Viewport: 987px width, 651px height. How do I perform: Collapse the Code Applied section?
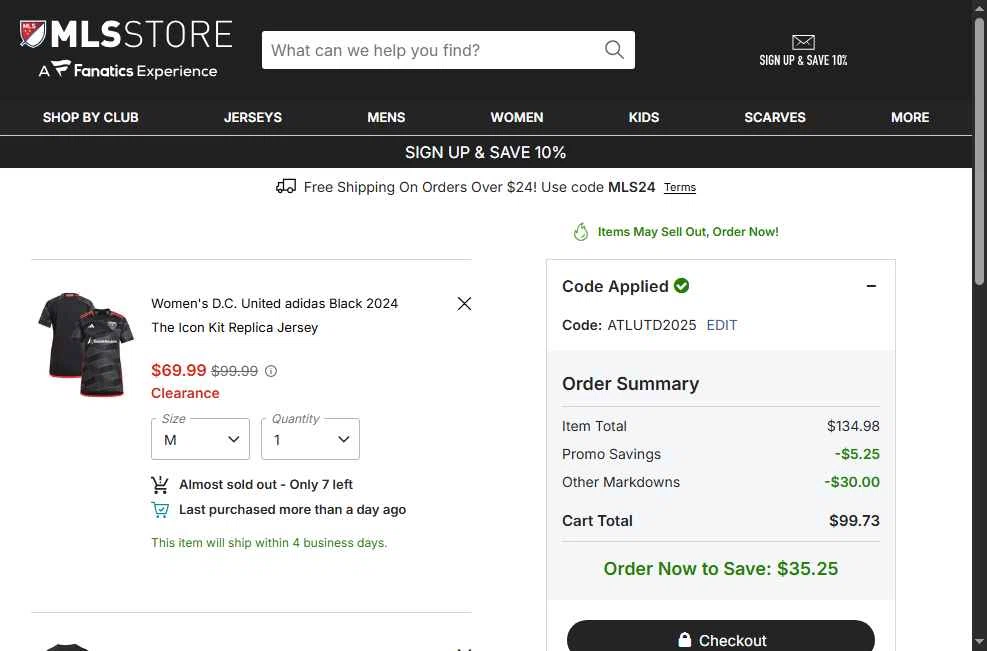click(x=871, y=286)
